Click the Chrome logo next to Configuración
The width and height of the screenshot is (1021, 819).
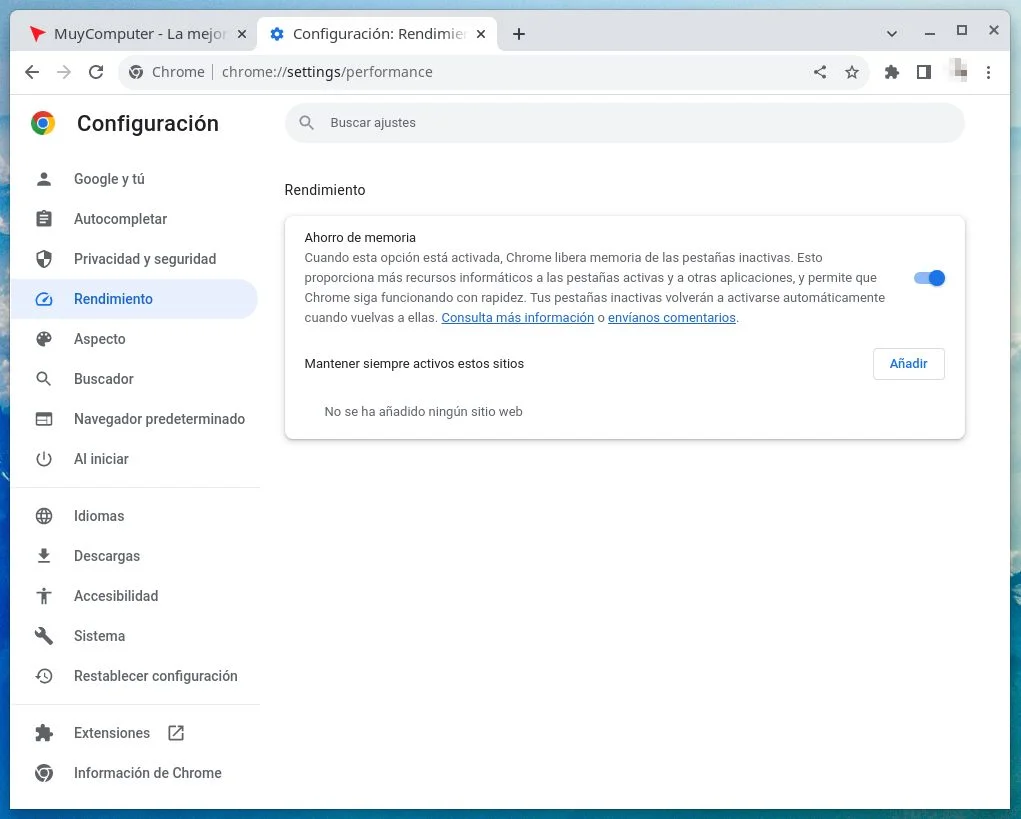pyautogui.click(x=43, y=123)
